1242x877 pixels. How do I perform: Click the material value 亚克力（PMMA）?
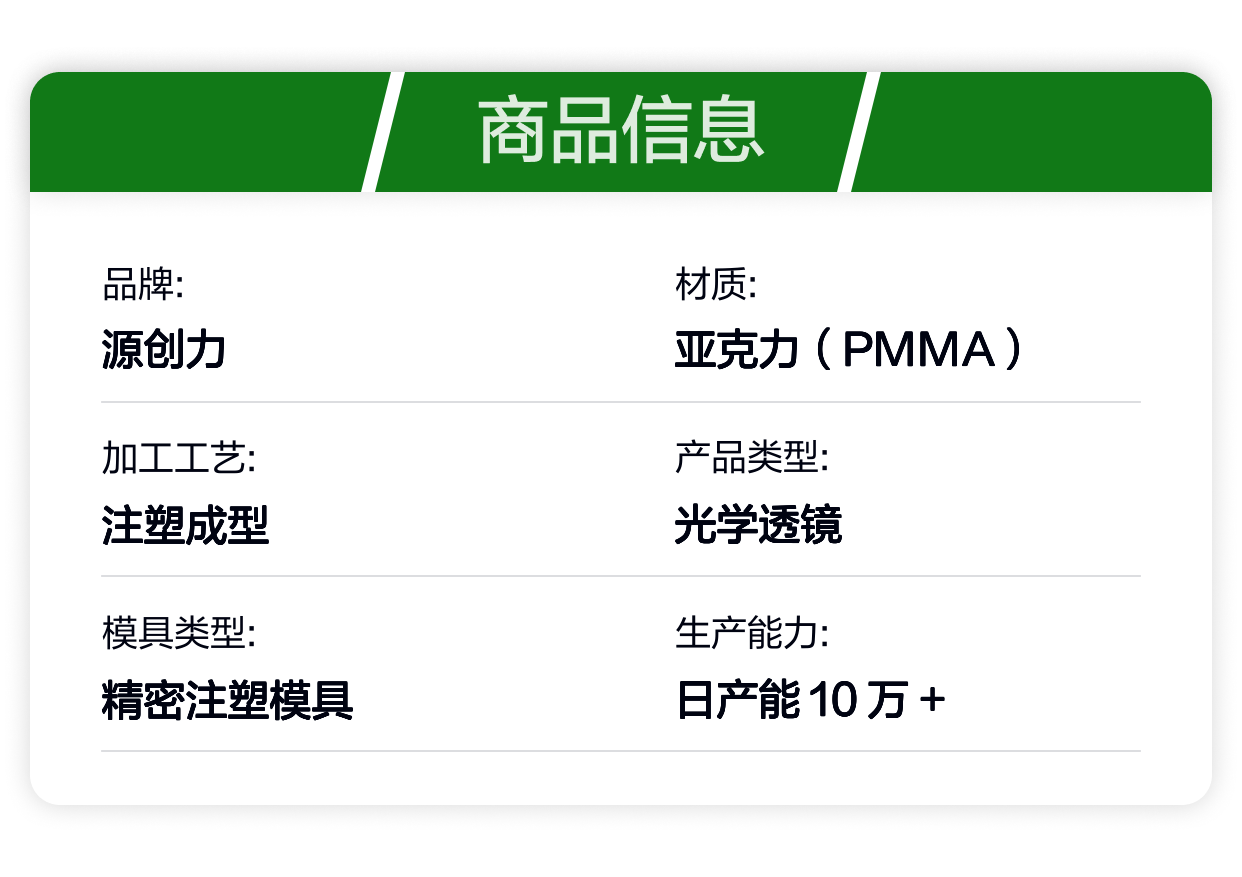851,350
